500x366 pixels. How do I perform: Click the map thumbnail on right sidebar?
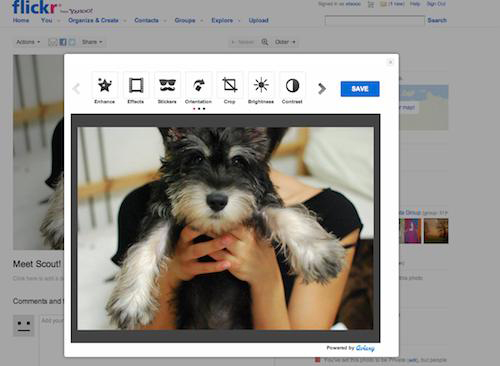point(423,107)
